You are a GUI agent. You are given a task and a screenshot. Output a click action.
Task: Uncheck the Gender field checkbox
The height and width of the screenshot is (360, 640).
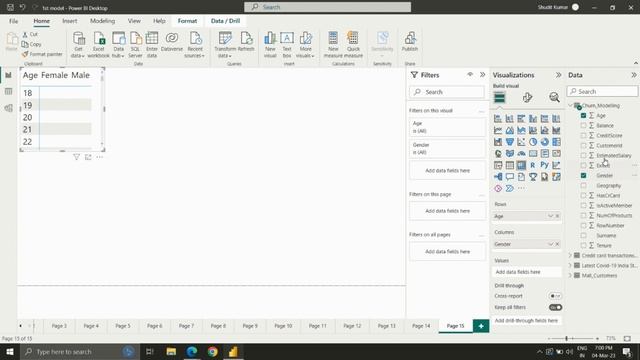583,176
